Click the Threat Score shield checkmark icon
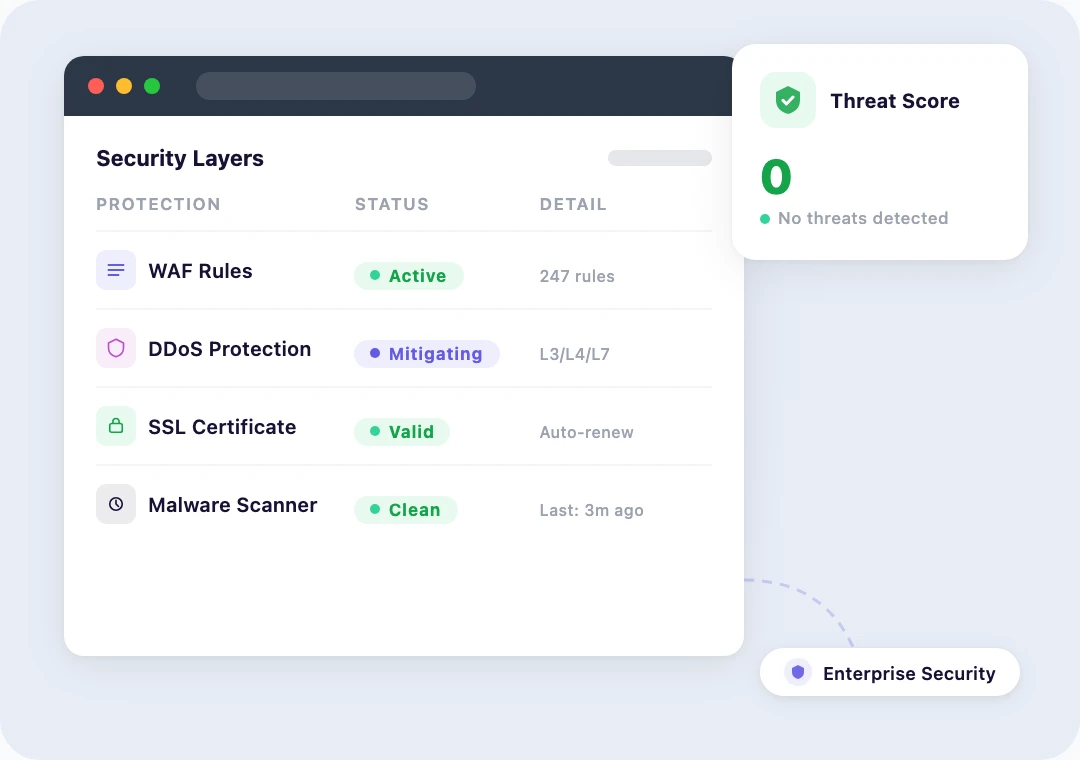Screen dimensions: 1080x760 point(787,100)
